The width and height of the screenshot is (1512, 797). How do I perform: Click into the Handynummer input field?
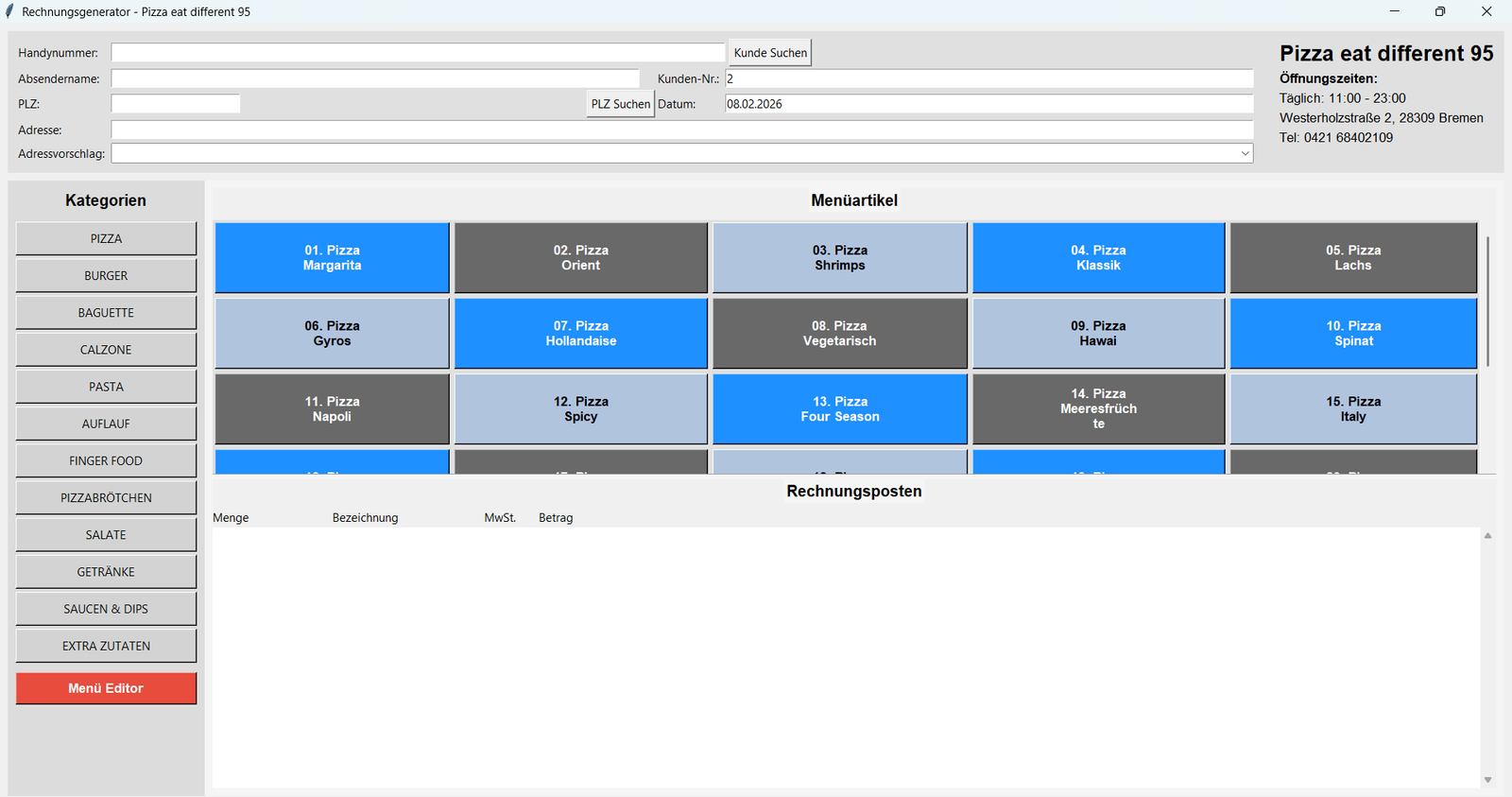point(418,53)
